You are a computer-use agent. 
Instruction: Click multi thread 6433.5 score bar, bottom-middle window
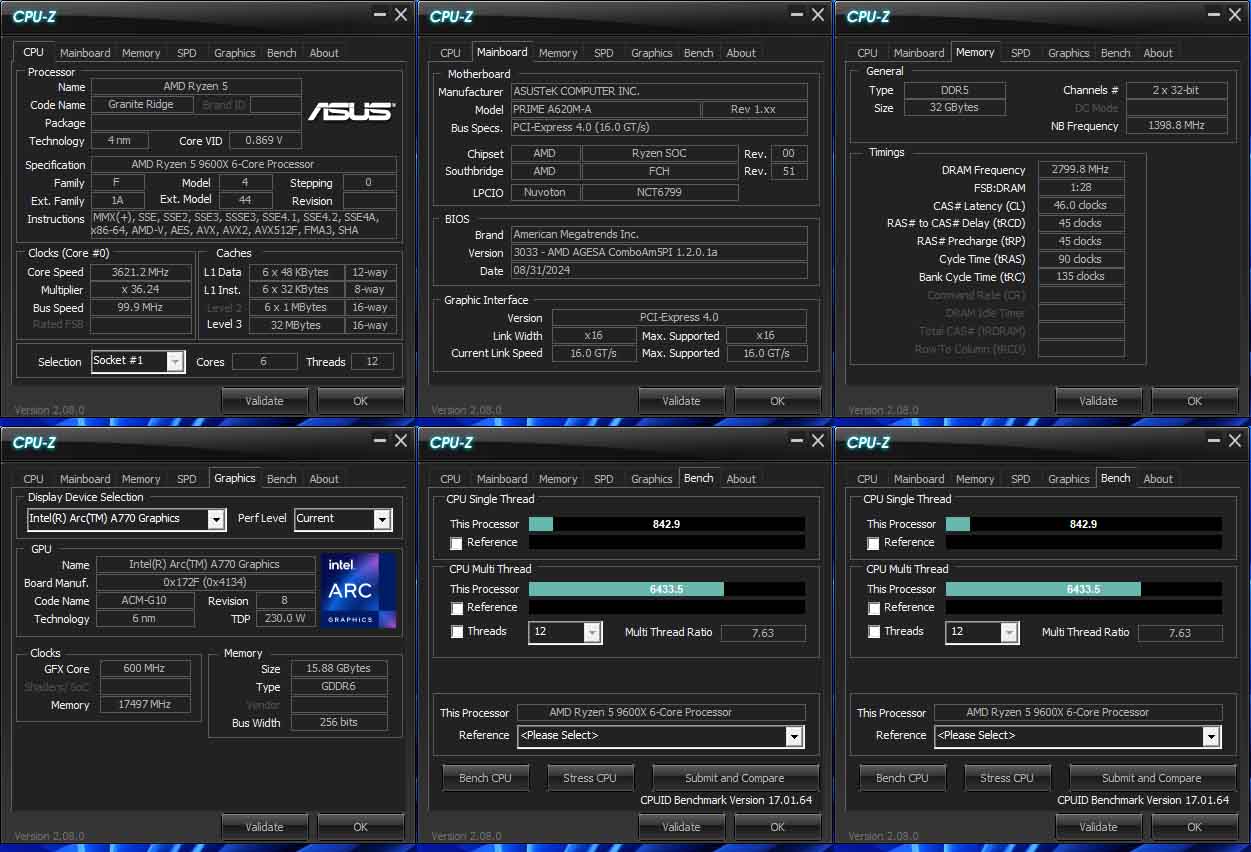(x=666, y=589)
